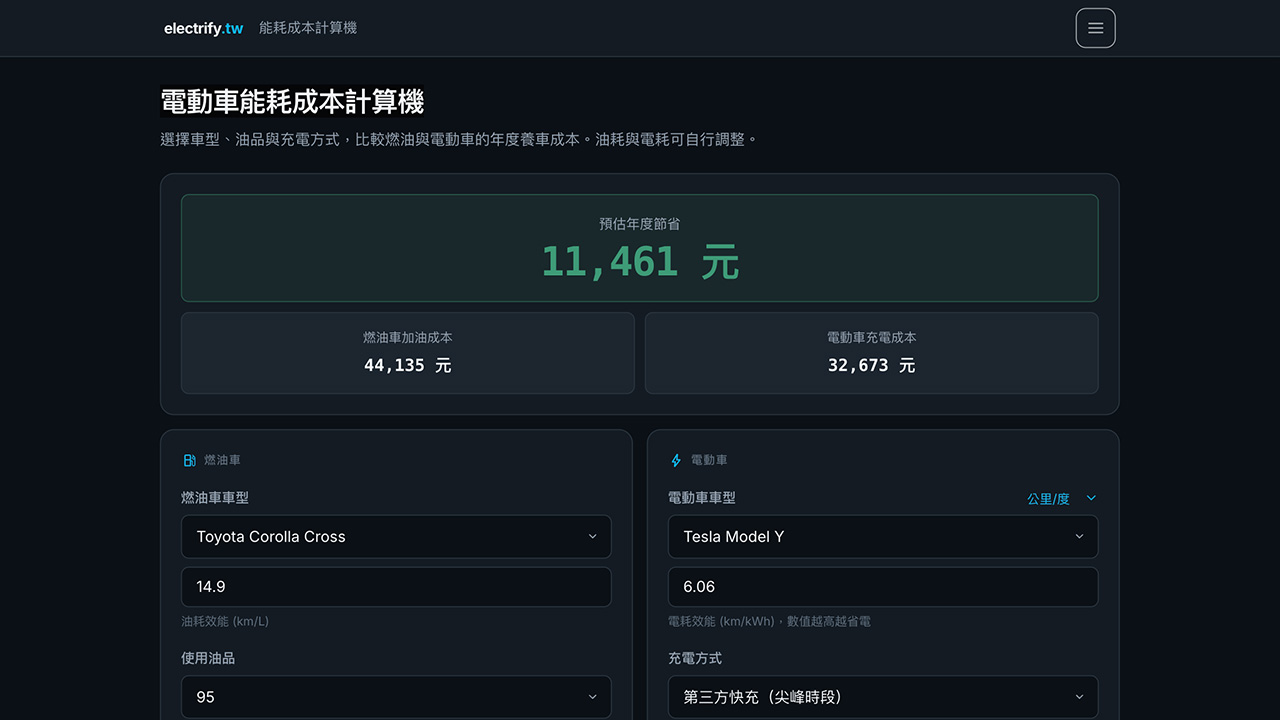Image resolution: width=1280 pixels, height=720 pixels.
Task: Click the 32,673 元 charging cost value
Action: [x=872, y=365]
